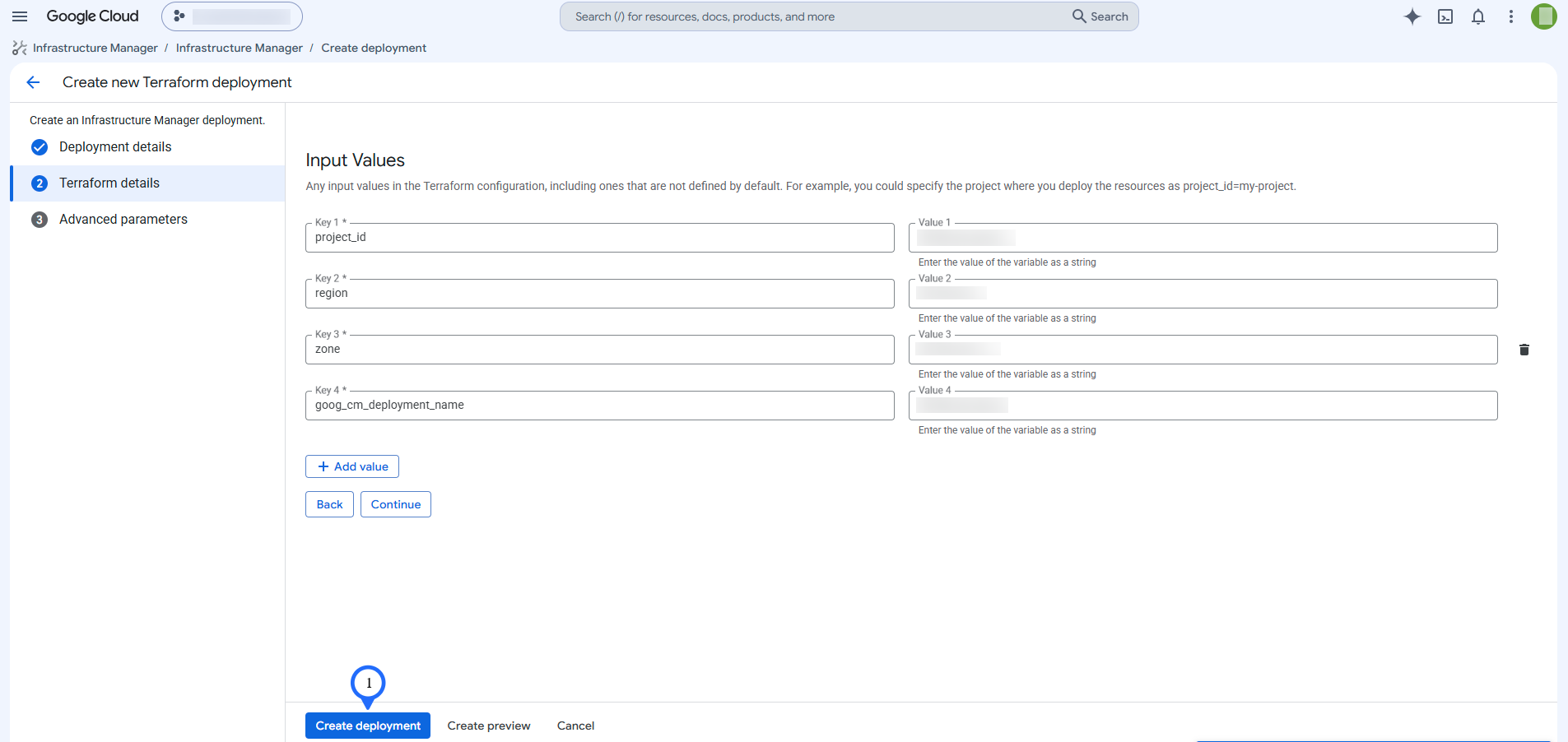1568x742 pixels.
Task: Click the Value 1 input field
Action: (x=1203, y=238)
